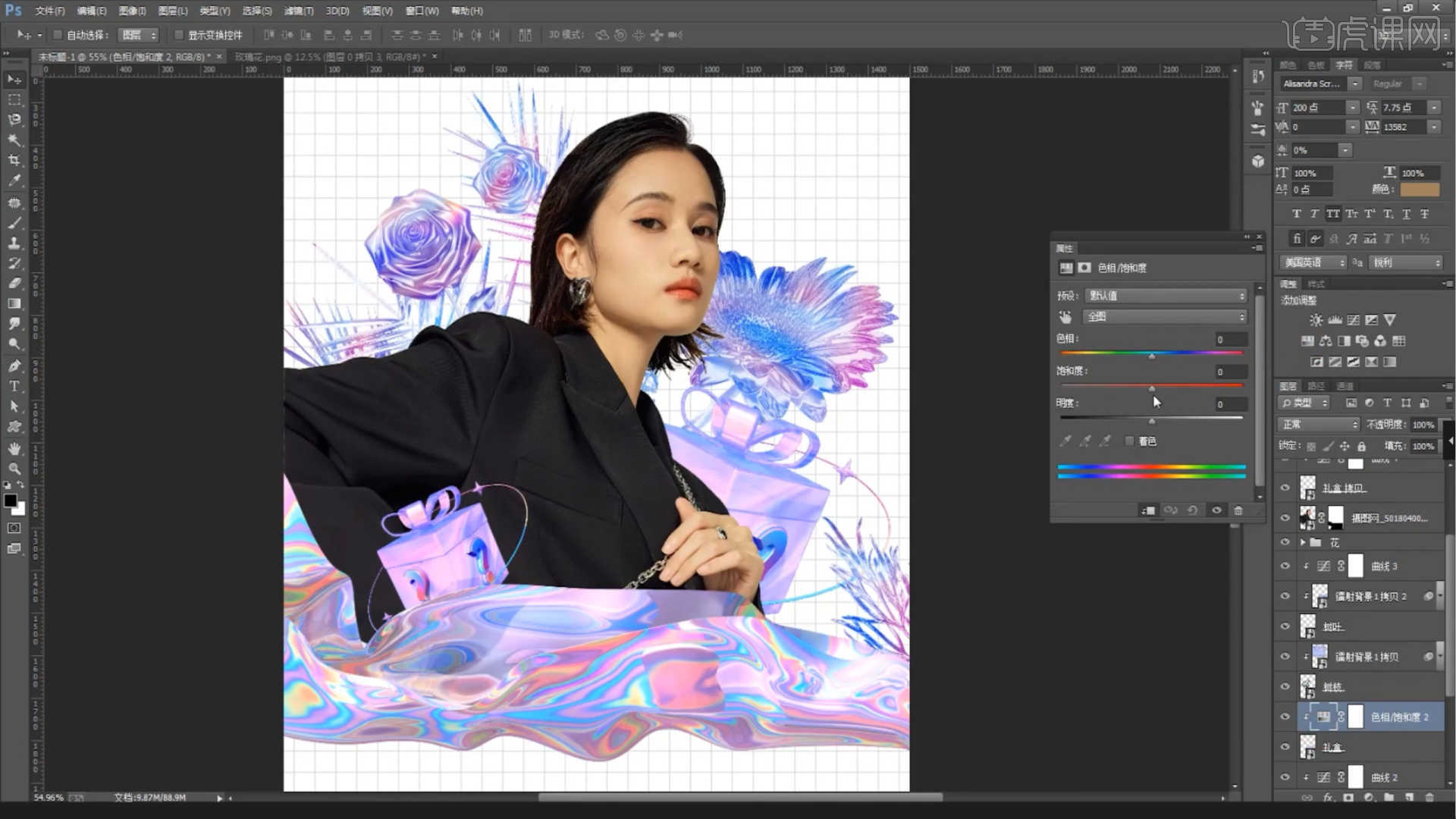Open the font size 200 点 dropdown
Image resolution: width=1456 pixels, height=819 pixels.
coord(1352,108)
